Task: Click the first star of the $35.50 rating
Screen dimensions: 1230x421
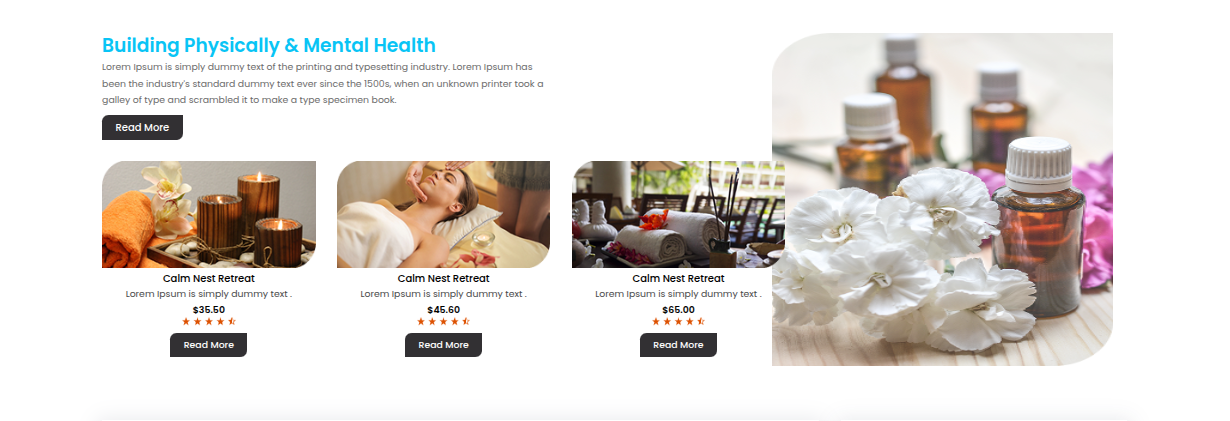Action: tap(186, 322)
